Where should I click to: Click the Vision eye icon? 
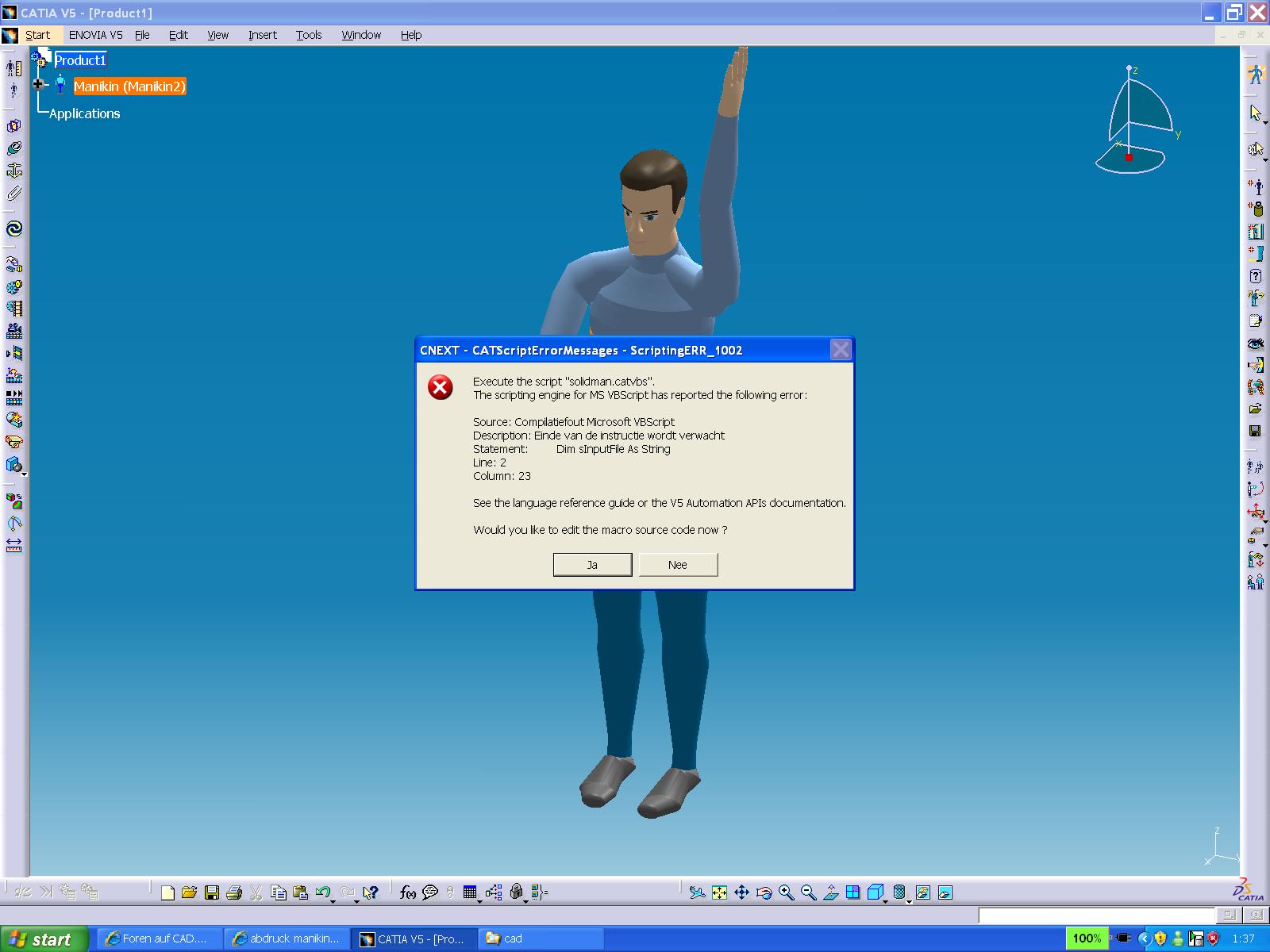coord(1255,344)
